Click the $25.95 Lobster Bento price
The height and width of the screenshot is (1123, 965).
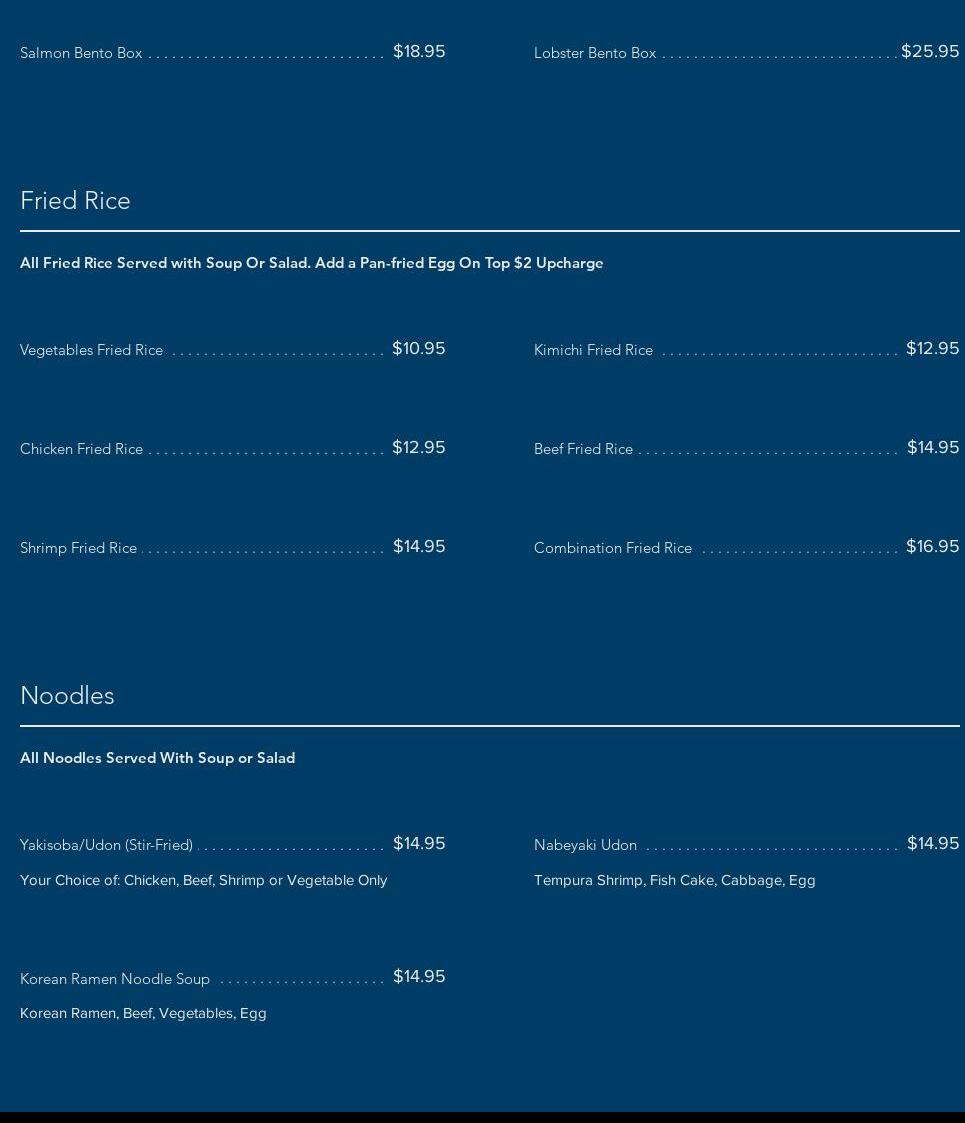click(930, 51)
